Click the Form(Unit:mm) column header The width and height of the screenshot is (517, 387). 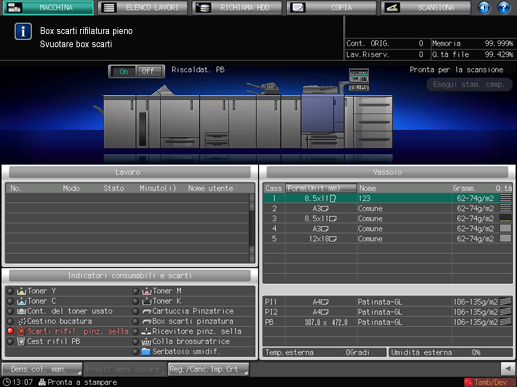(x=321, y=188)
